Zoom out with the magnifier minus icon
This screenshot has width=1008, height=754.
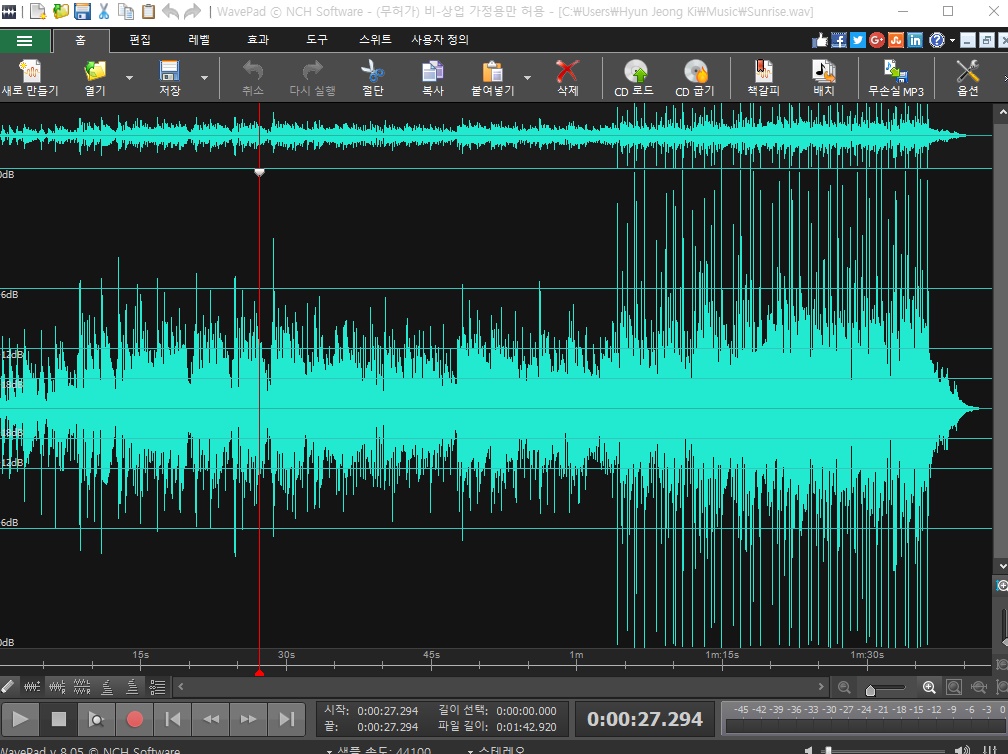[x=844, y=688]
